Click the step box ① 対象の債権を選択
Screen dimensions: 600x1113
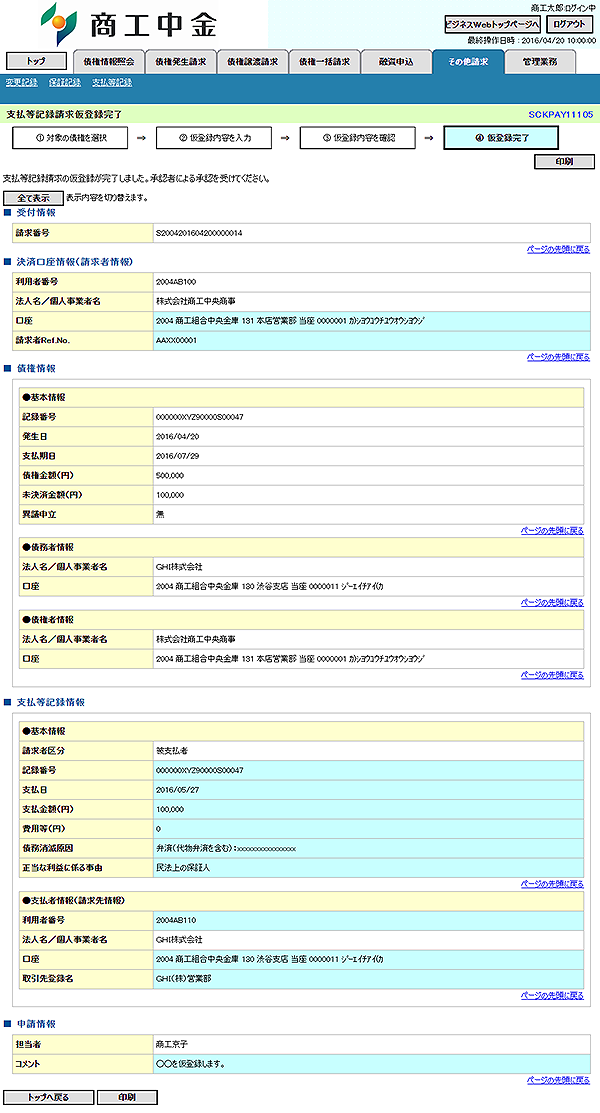click(x=70, y=138)
